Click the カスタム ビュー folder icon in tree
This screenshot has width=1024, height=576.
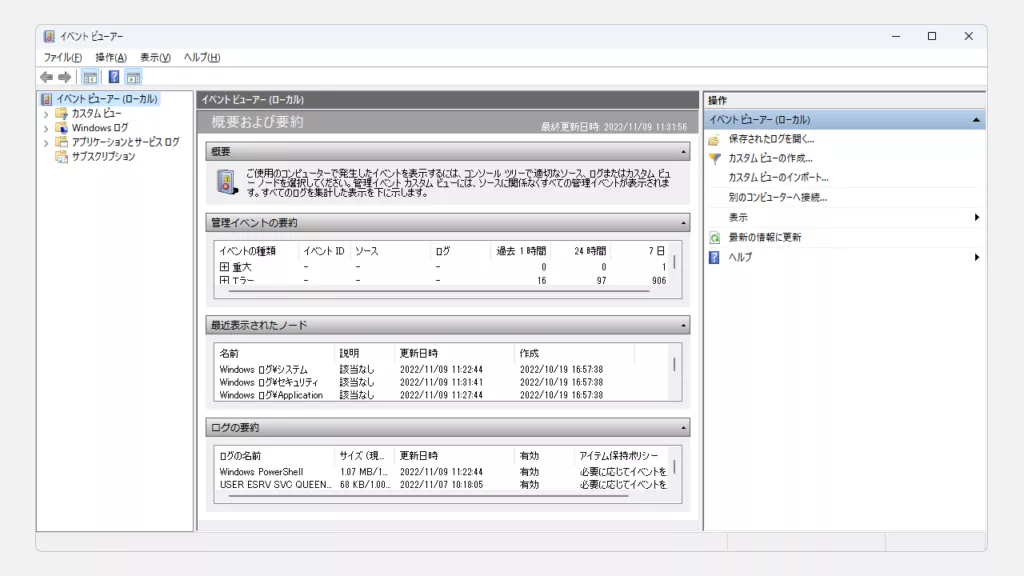click(61, 114)
